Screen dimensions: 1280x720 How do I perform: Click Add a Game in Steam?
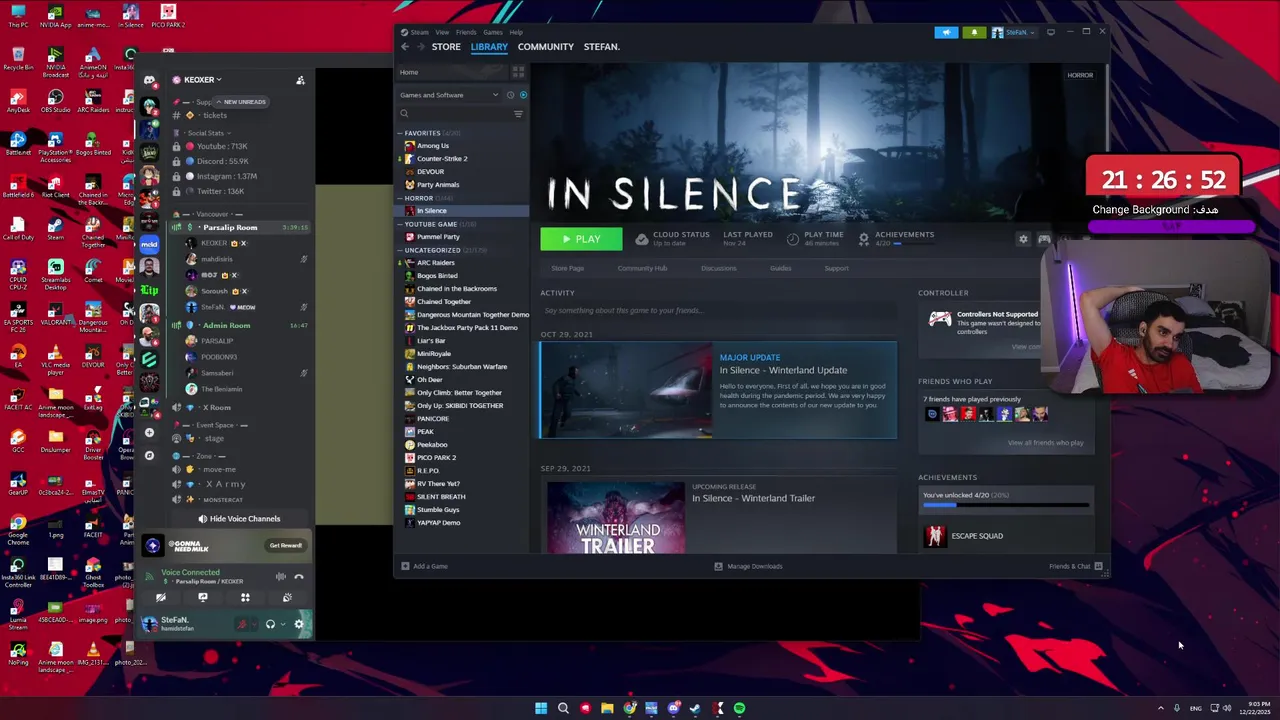pos(425,566)
